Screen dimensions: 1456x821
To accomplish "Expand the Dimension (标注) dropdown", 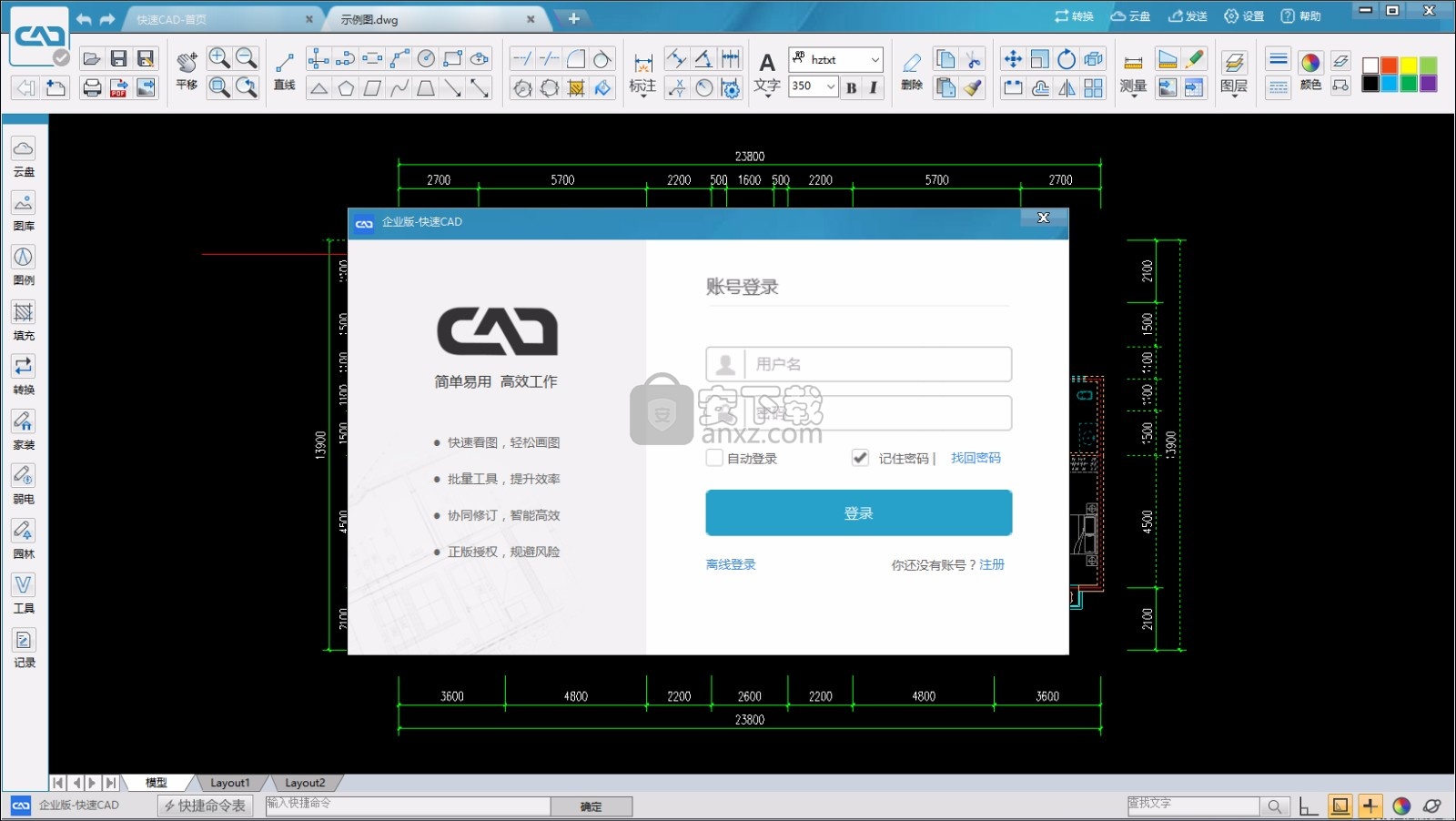I will (x=642, y=96).
